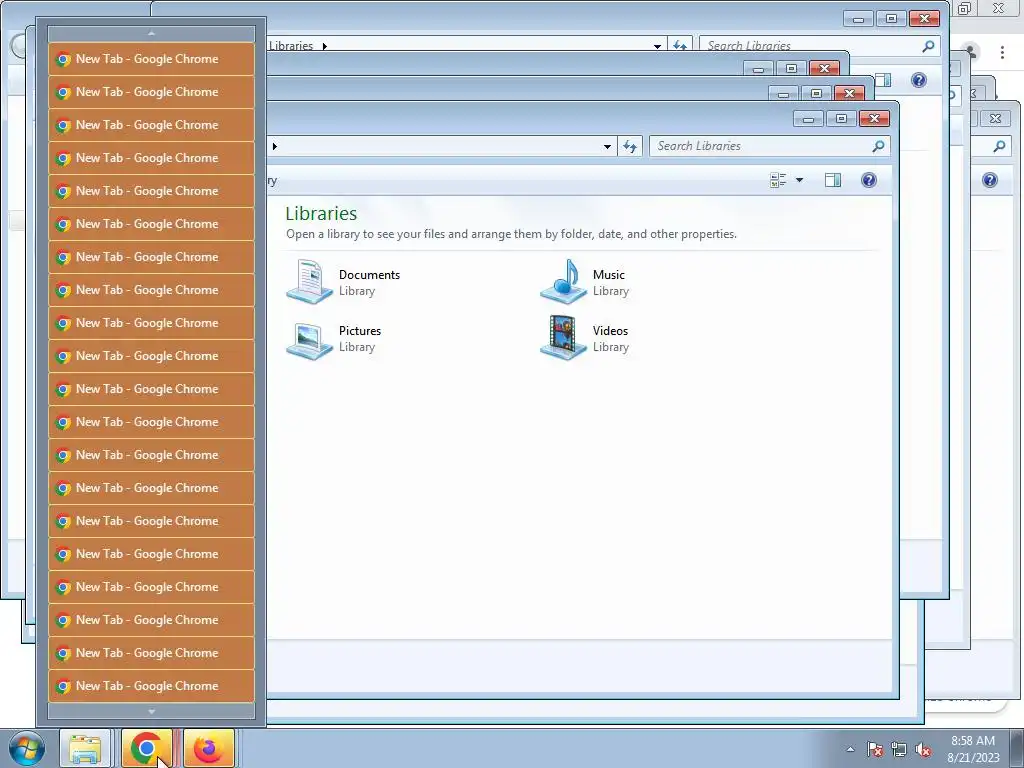Image resolution: width=1024 pixels, height=768 pixels.
Task: Open the Pictures library
Action: pos(334,338)
